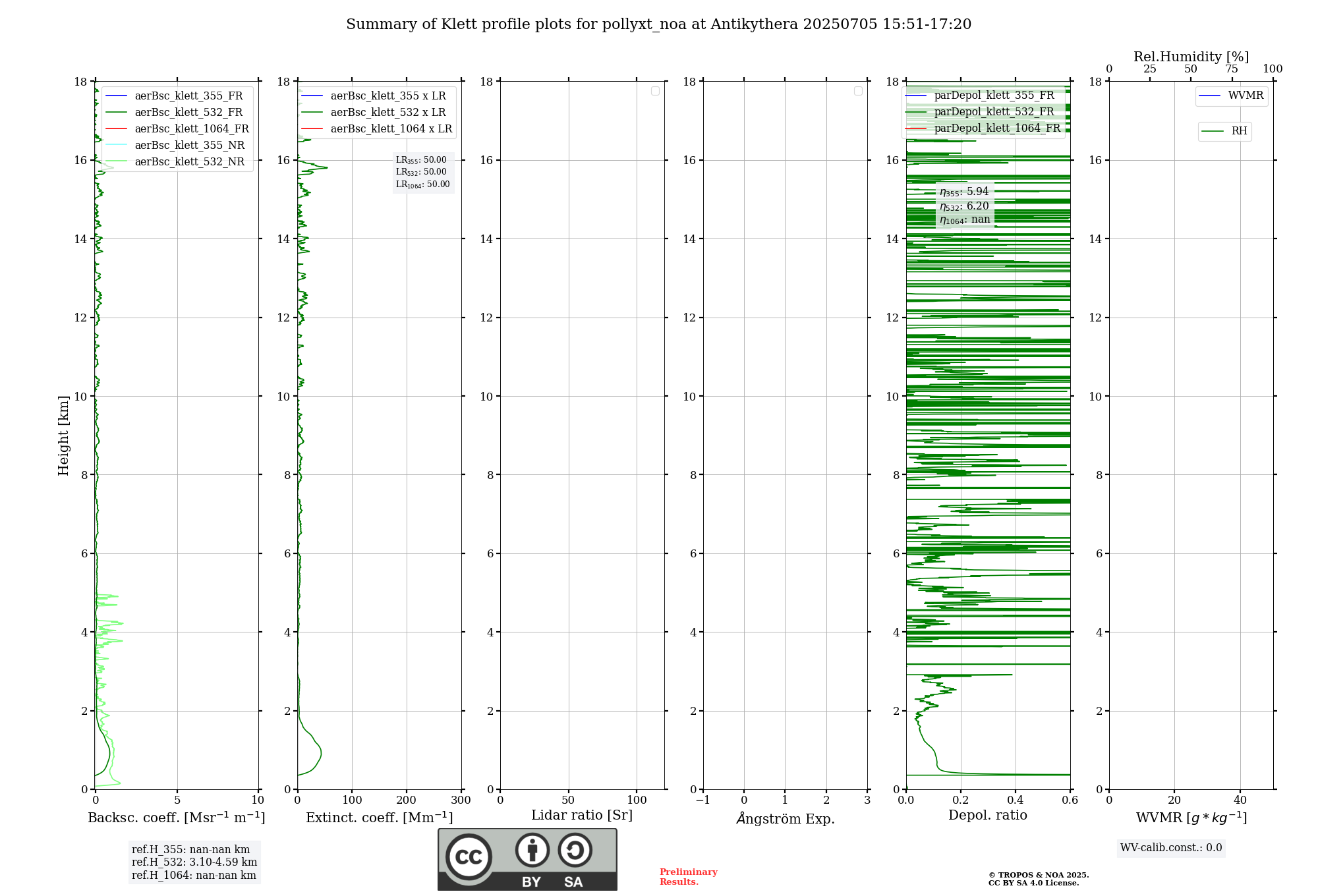Click the 40 tick on the WVMR axis

(1240, 800)
